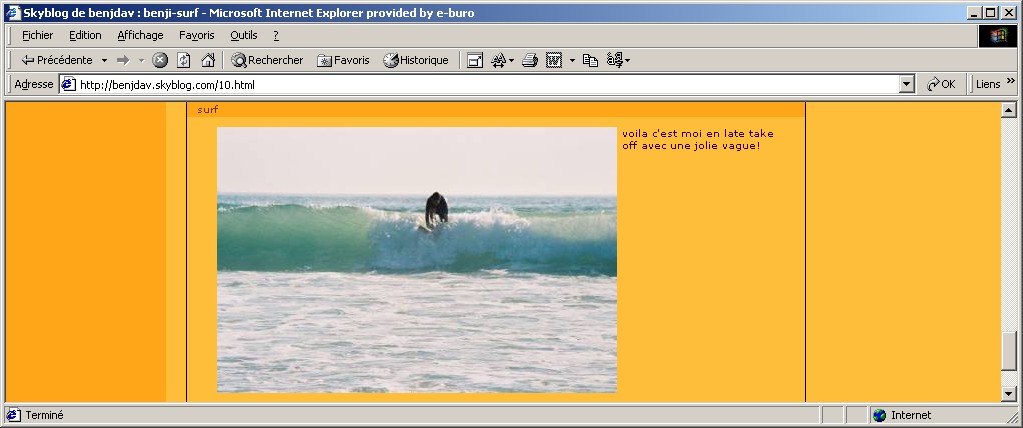Click the address bar URL field
This screenshot has width=1023, height=428.
tap(487, 84)
